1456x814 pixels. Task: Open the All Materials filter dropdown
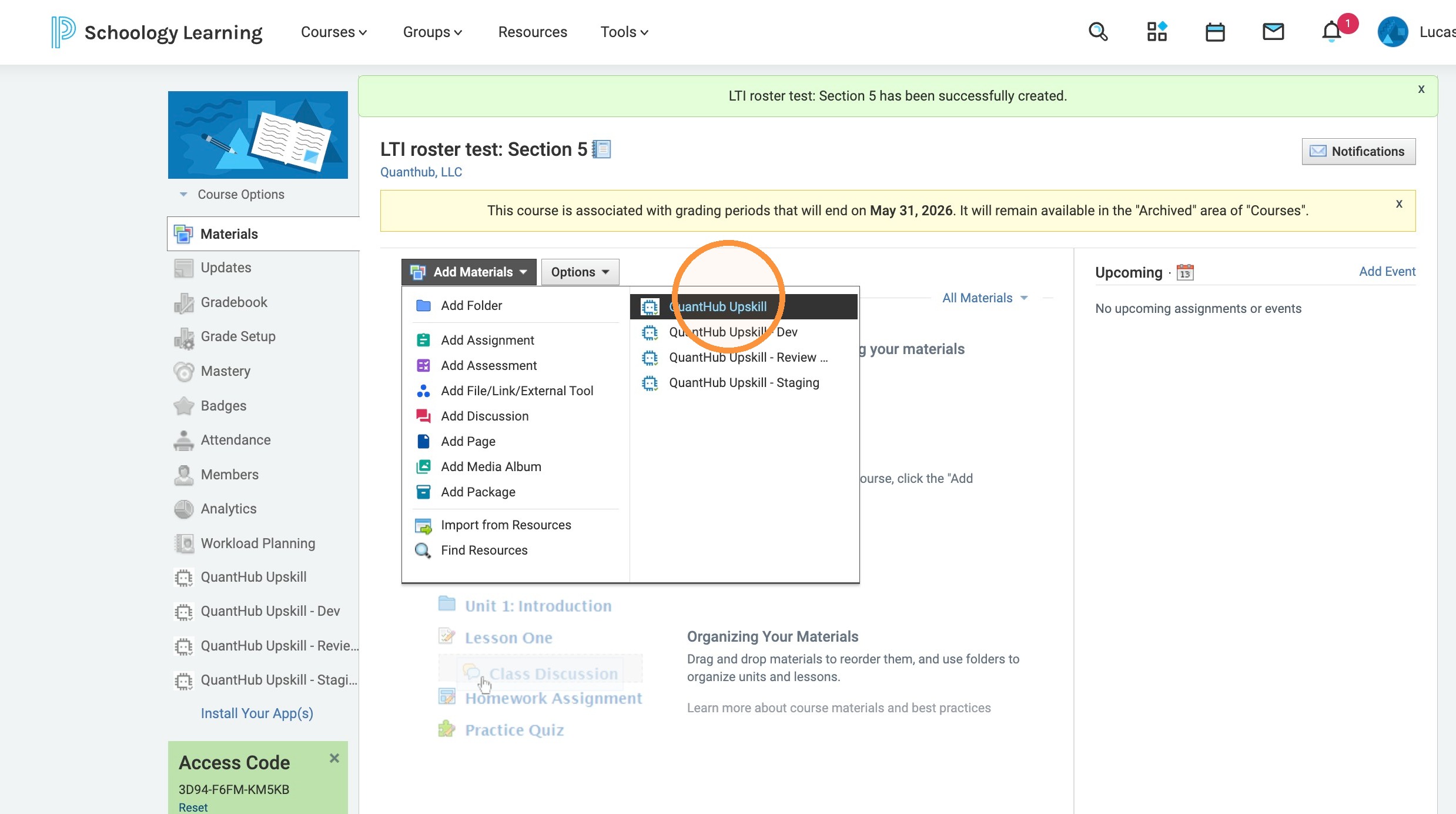pos(985,298)
